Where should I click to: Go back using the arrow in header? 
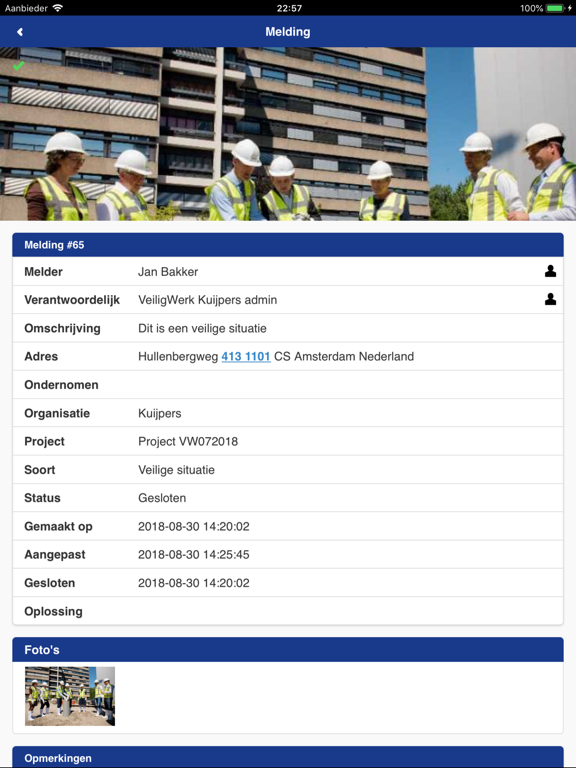[20, 32]
